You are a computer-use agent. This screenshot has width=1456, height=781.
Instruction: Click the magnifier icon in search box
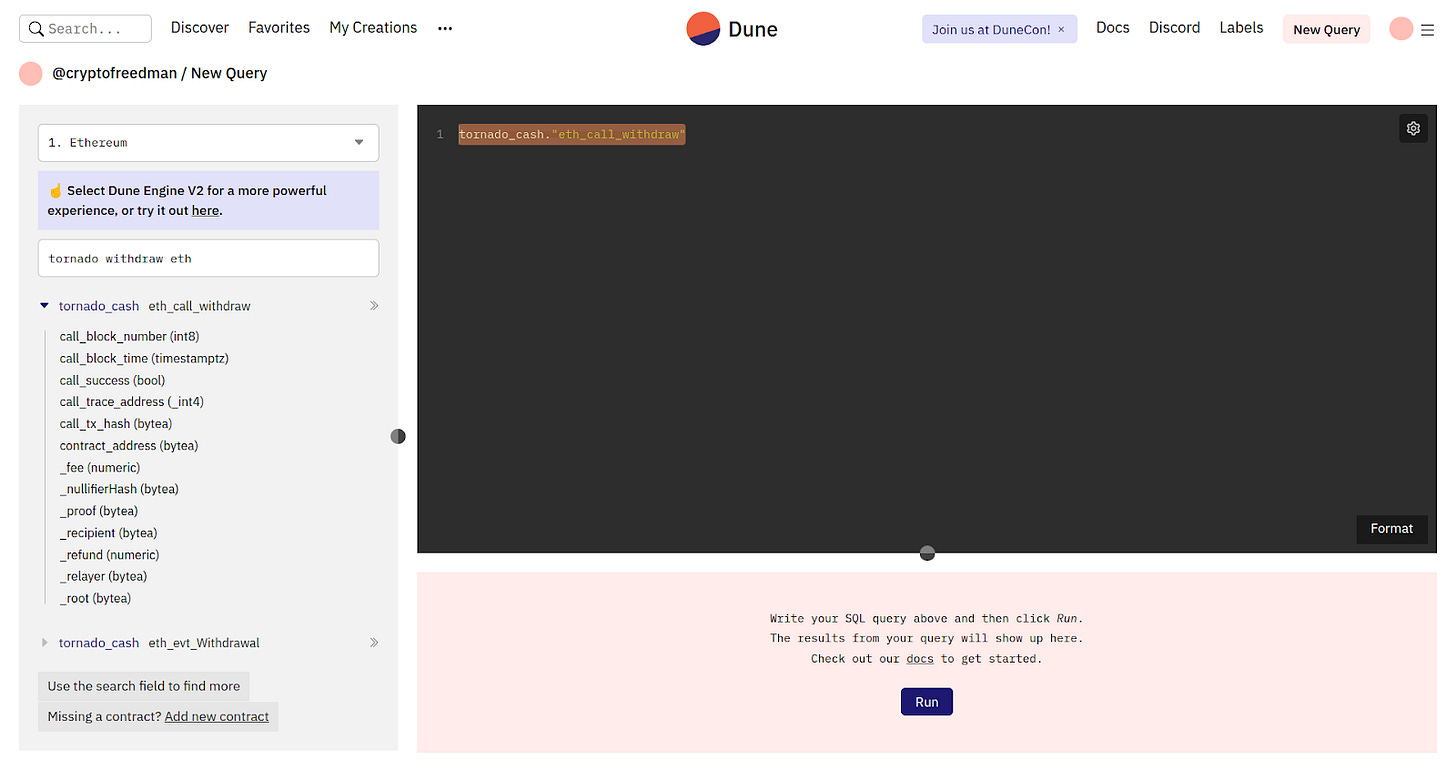pyautogui.click(x=36, y=29)
